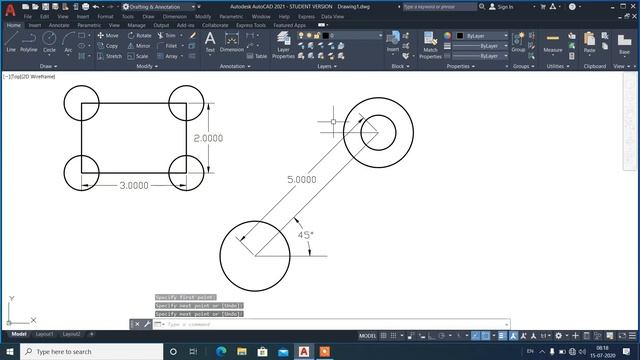640x360 pixels.
Task: Expand the Properties panel
Action: click(461, 66)
